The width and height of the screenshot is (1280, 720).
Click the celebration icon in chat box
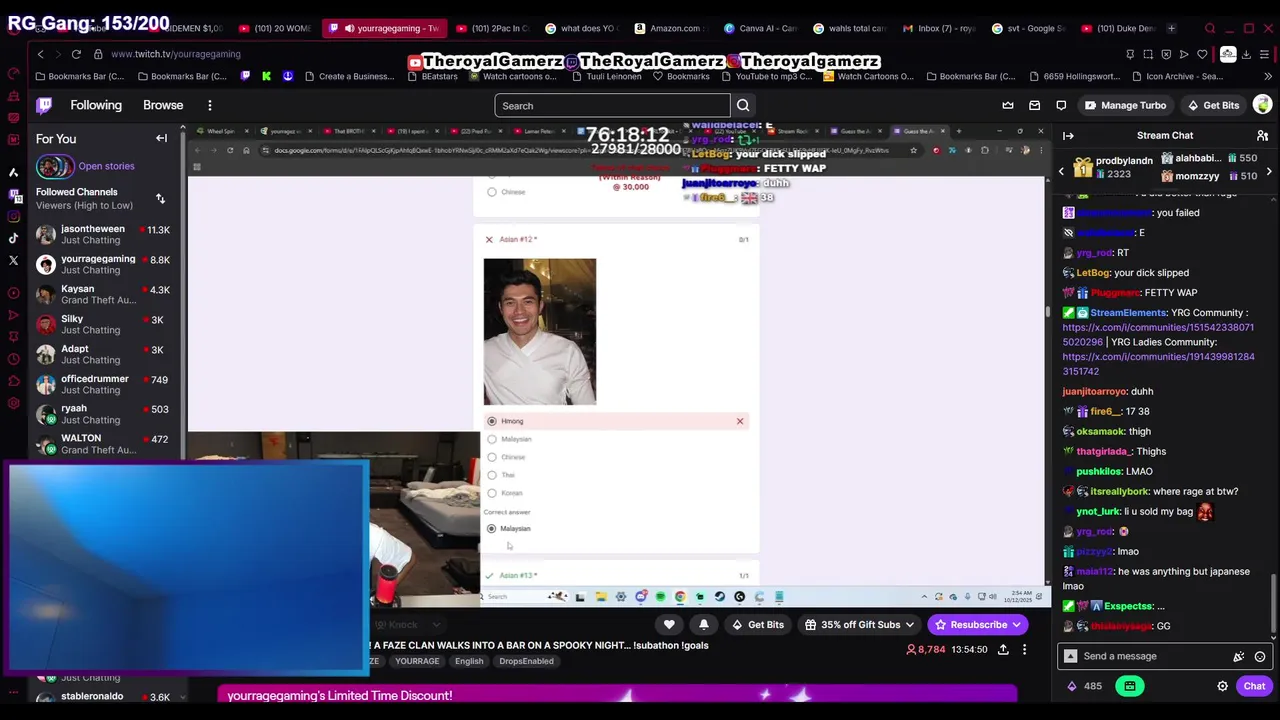coord(1239,656)
